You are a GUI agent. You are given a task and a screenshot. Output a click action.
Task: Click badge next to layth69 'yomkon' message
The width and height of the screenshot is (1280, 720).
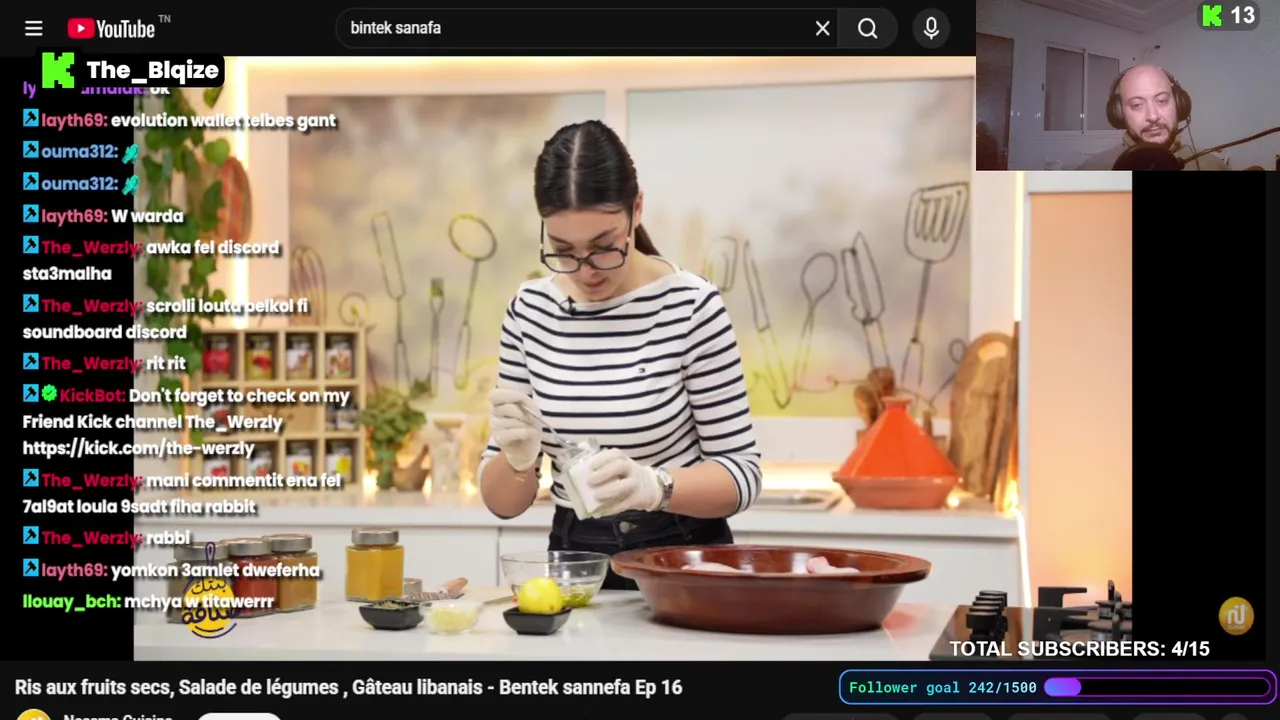coord(31,569)
